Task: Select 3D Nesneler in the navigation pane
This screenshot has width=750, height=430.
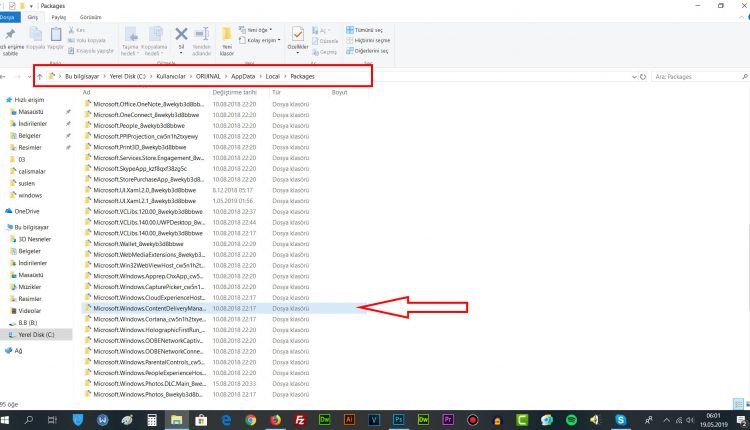Action: (34, 239)
